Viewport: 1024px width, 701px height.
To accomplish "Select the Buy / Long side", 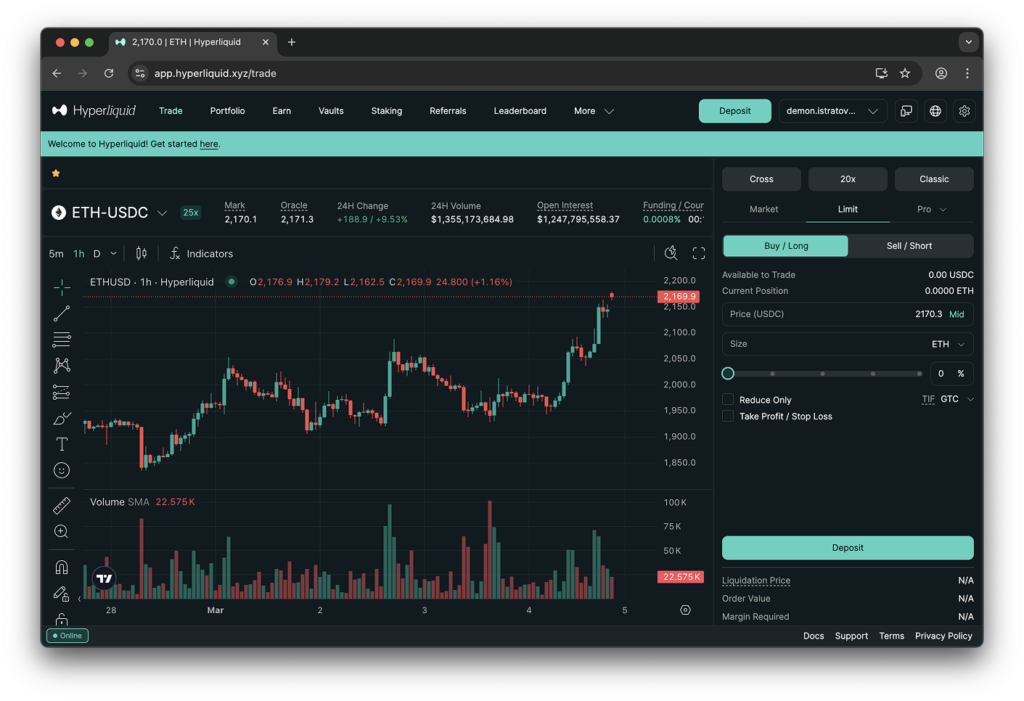I will (786, 246).
